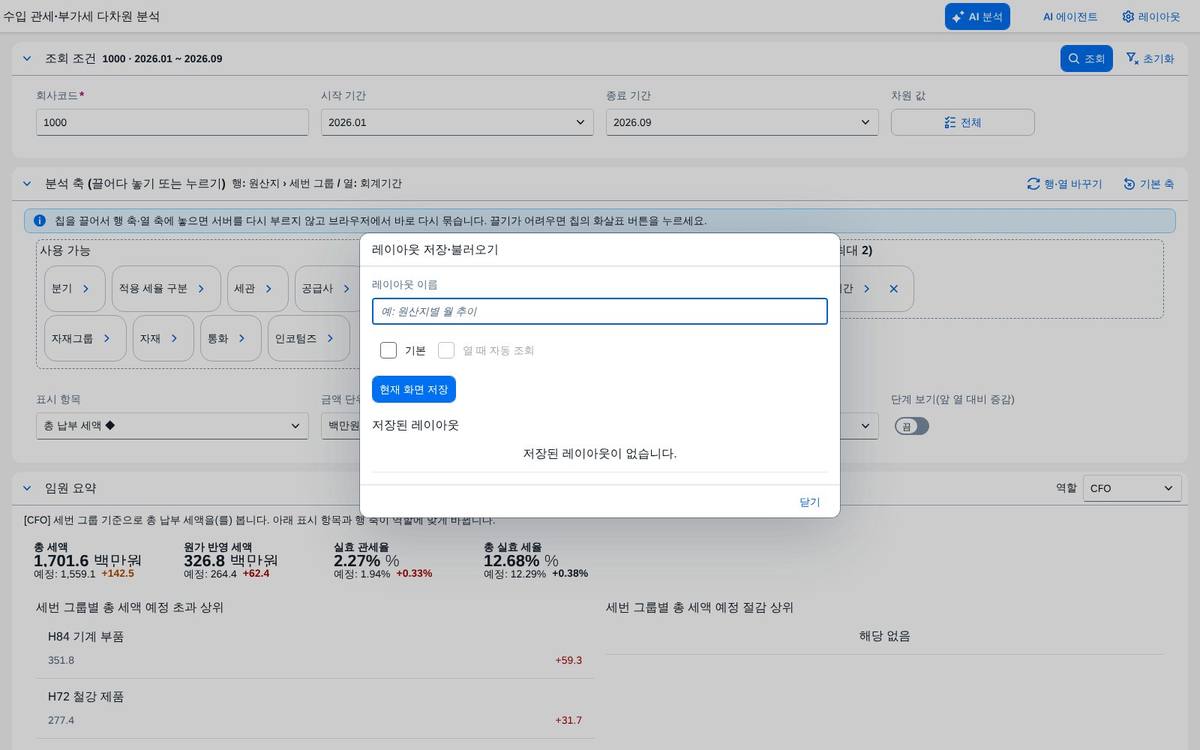Screen dimensions: 1200x750
Task: Collapse the 조회 조건 section
Action: click(27, 59)
